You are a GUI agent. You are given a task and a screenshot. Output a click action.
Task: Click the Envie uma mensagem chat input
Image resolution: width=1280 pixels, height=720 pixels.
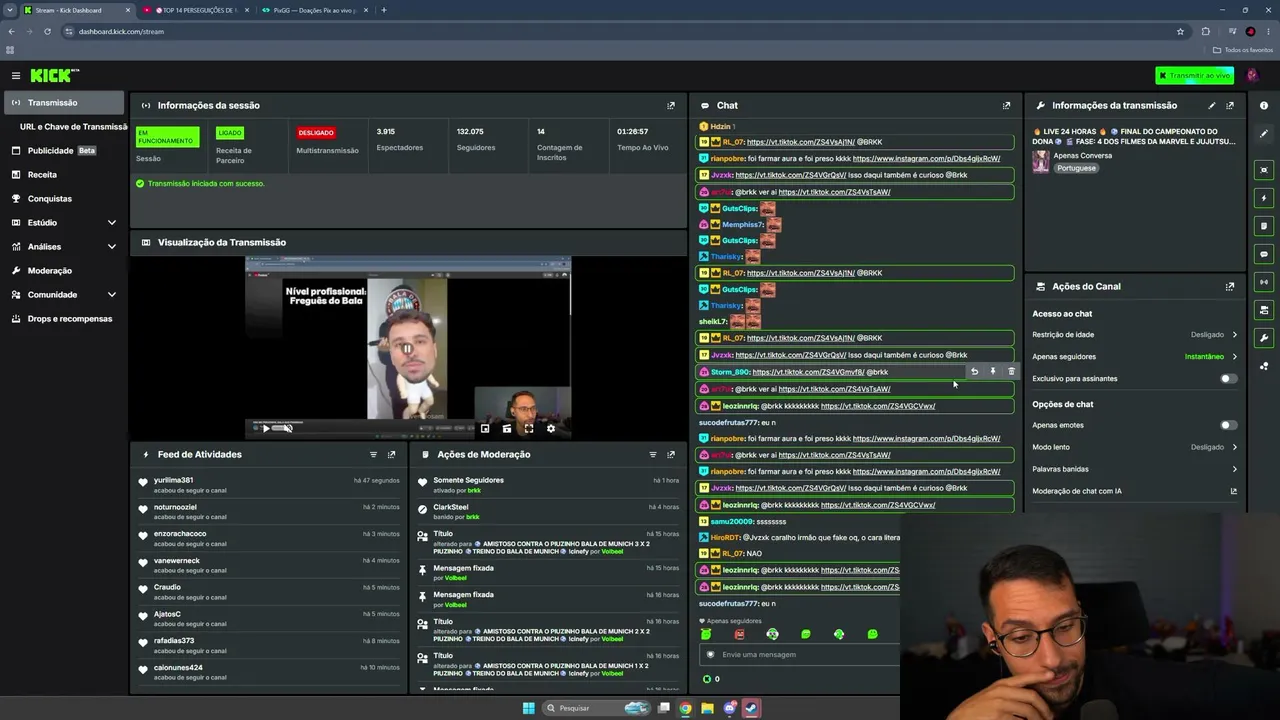point(800,655)
